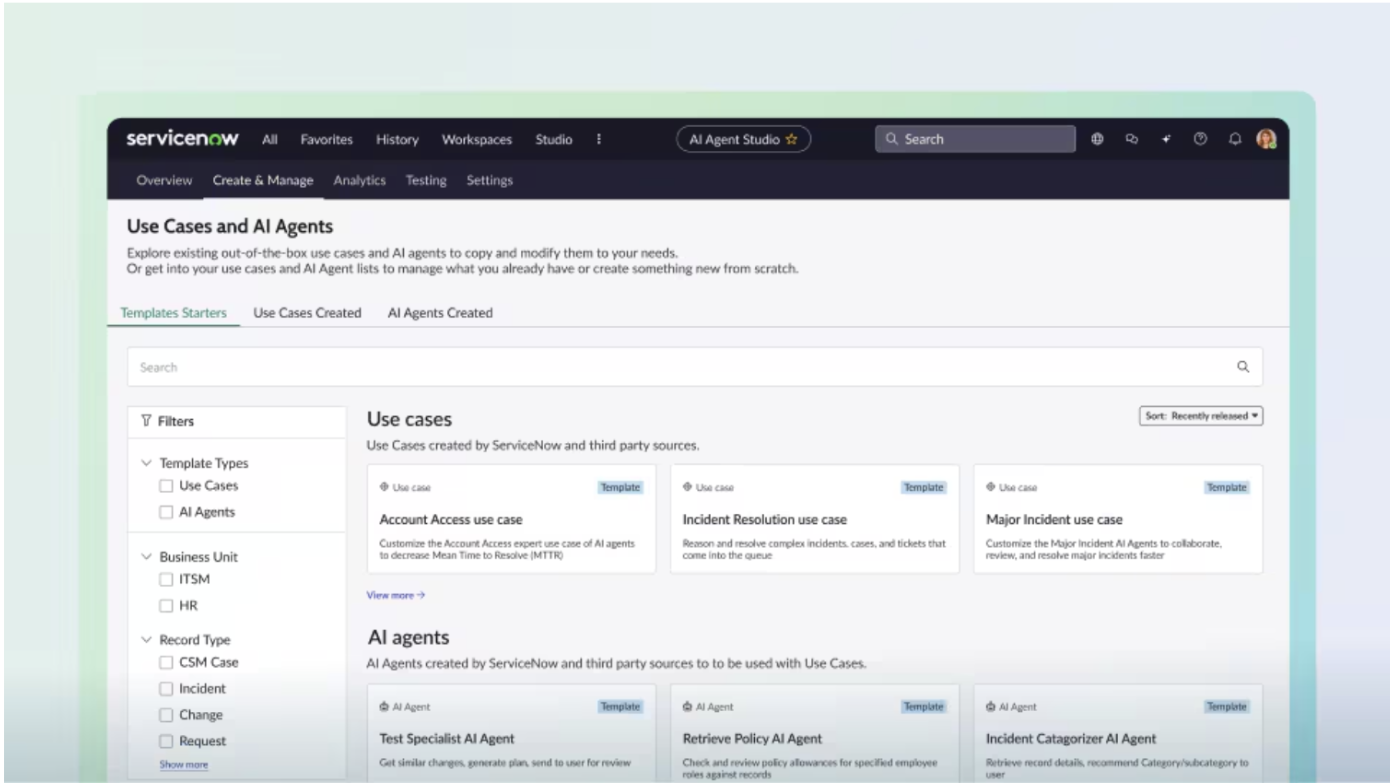The width and height of the screenshot is (1390, 784).
Task: Click the magnifier icon in templates search bar
Action: coord(1243,367)
